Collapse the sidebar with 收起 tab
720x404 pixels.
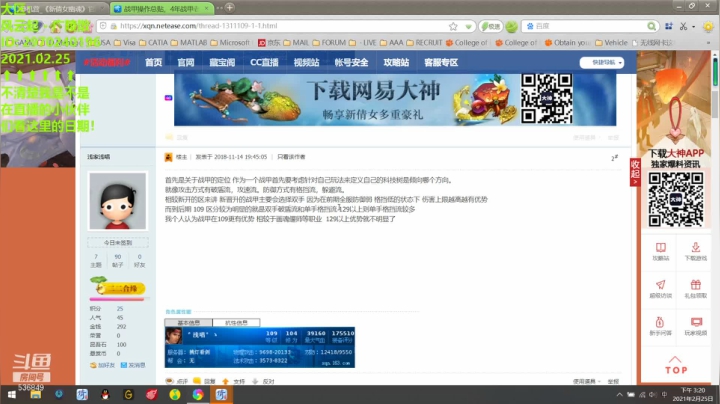click(635, 172)
